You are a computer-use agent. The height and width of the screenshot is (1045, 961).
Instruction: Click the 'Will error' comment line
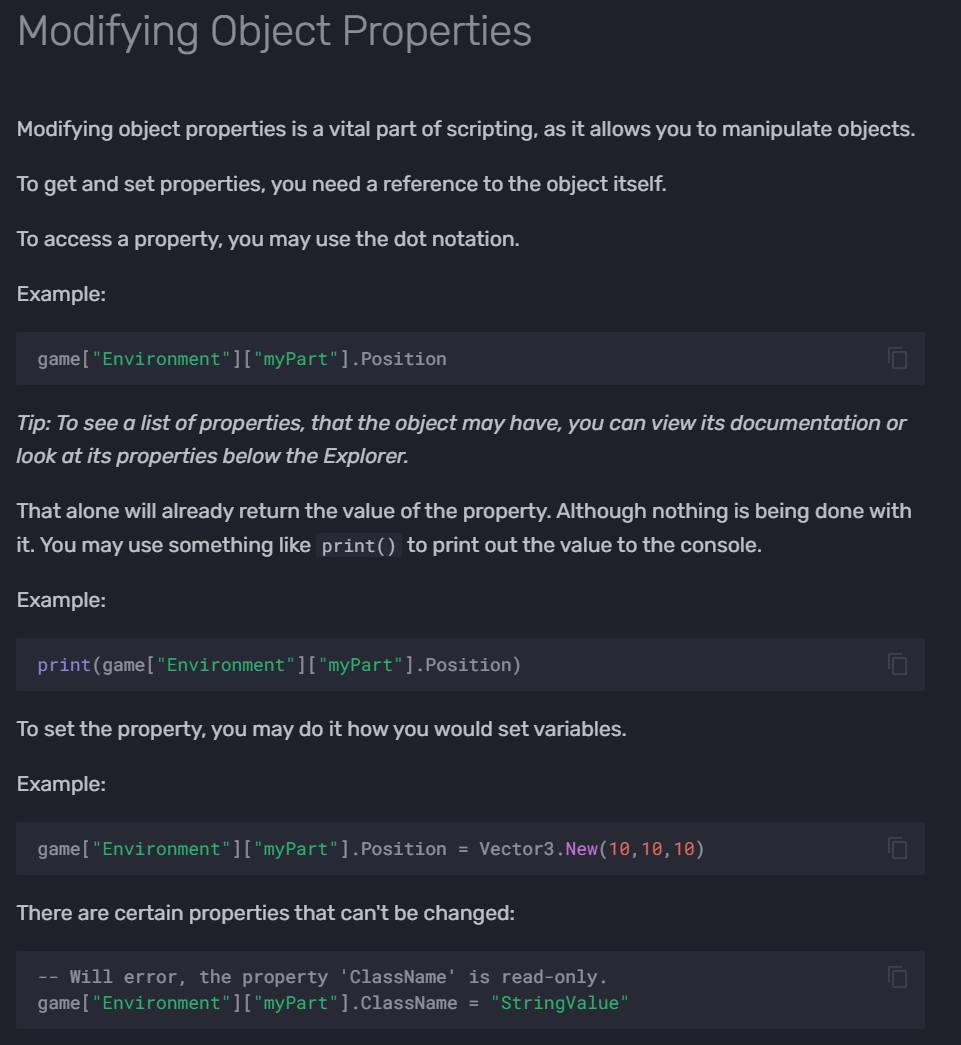322,976
